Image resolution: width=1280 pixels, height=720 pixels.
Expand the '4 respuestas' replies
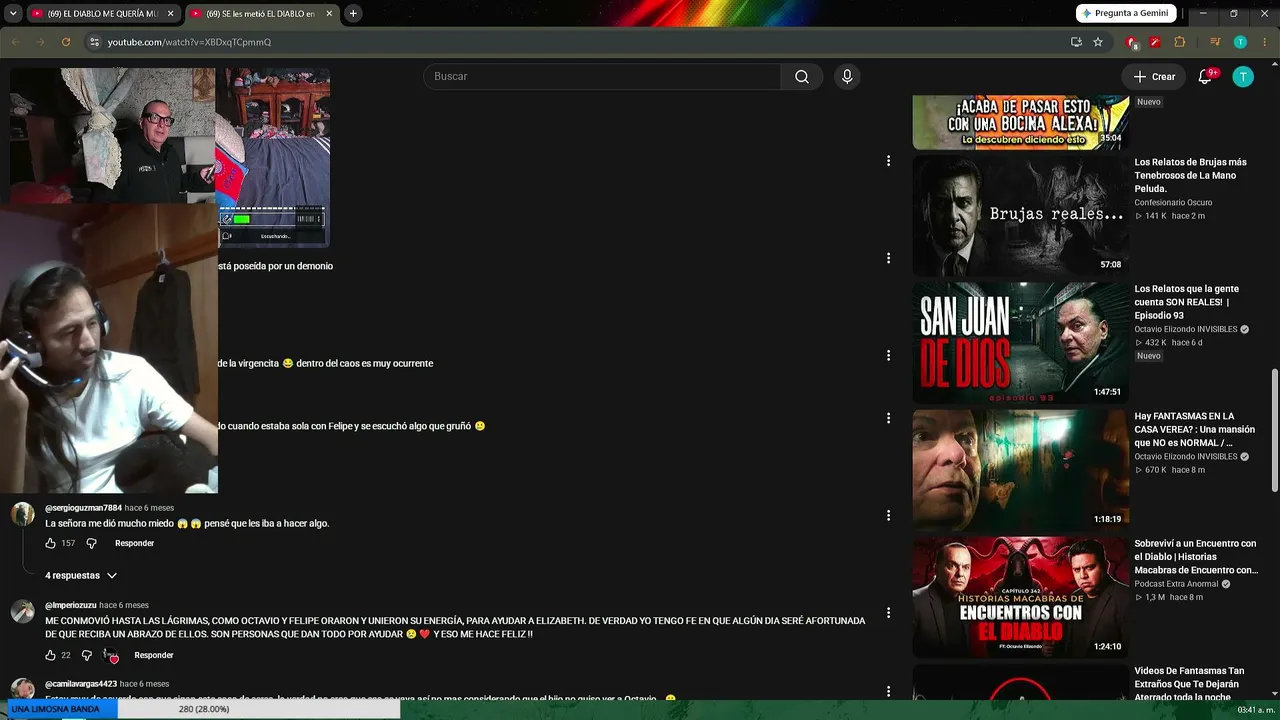pos(81,576)
